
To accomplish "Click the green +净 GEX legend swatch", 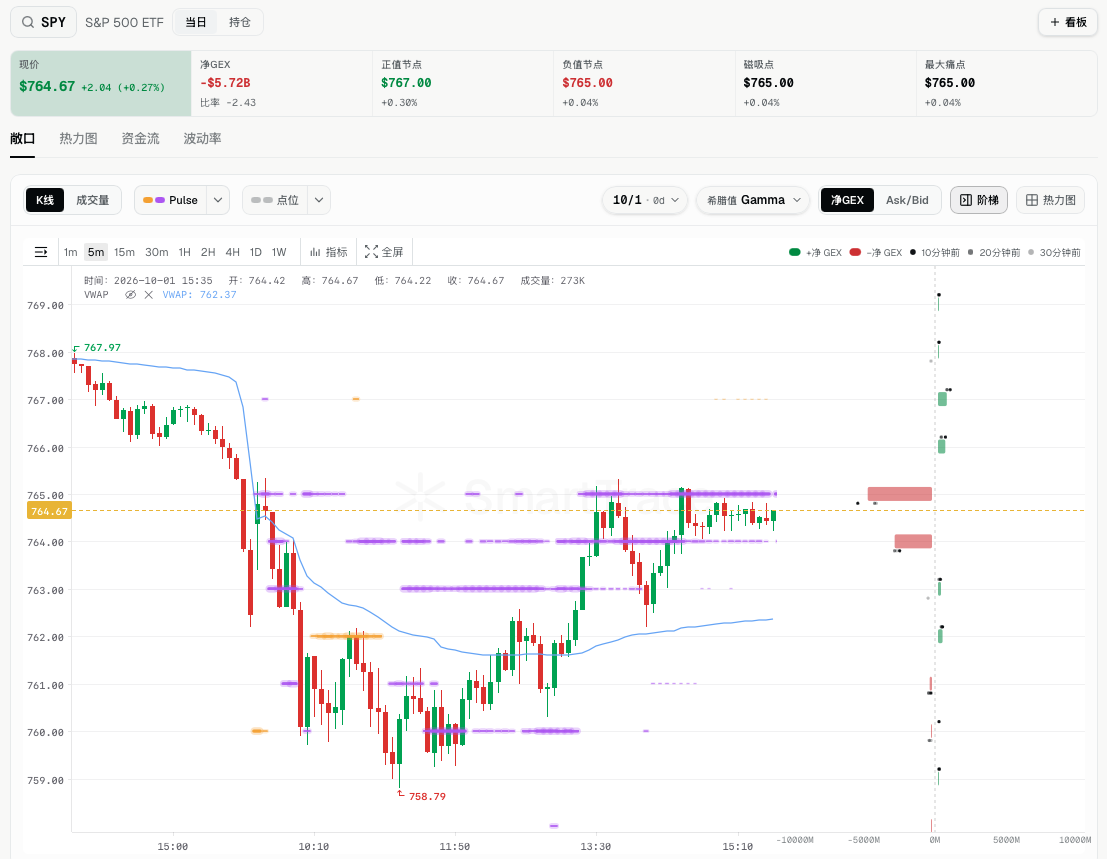I will [795, 253].
